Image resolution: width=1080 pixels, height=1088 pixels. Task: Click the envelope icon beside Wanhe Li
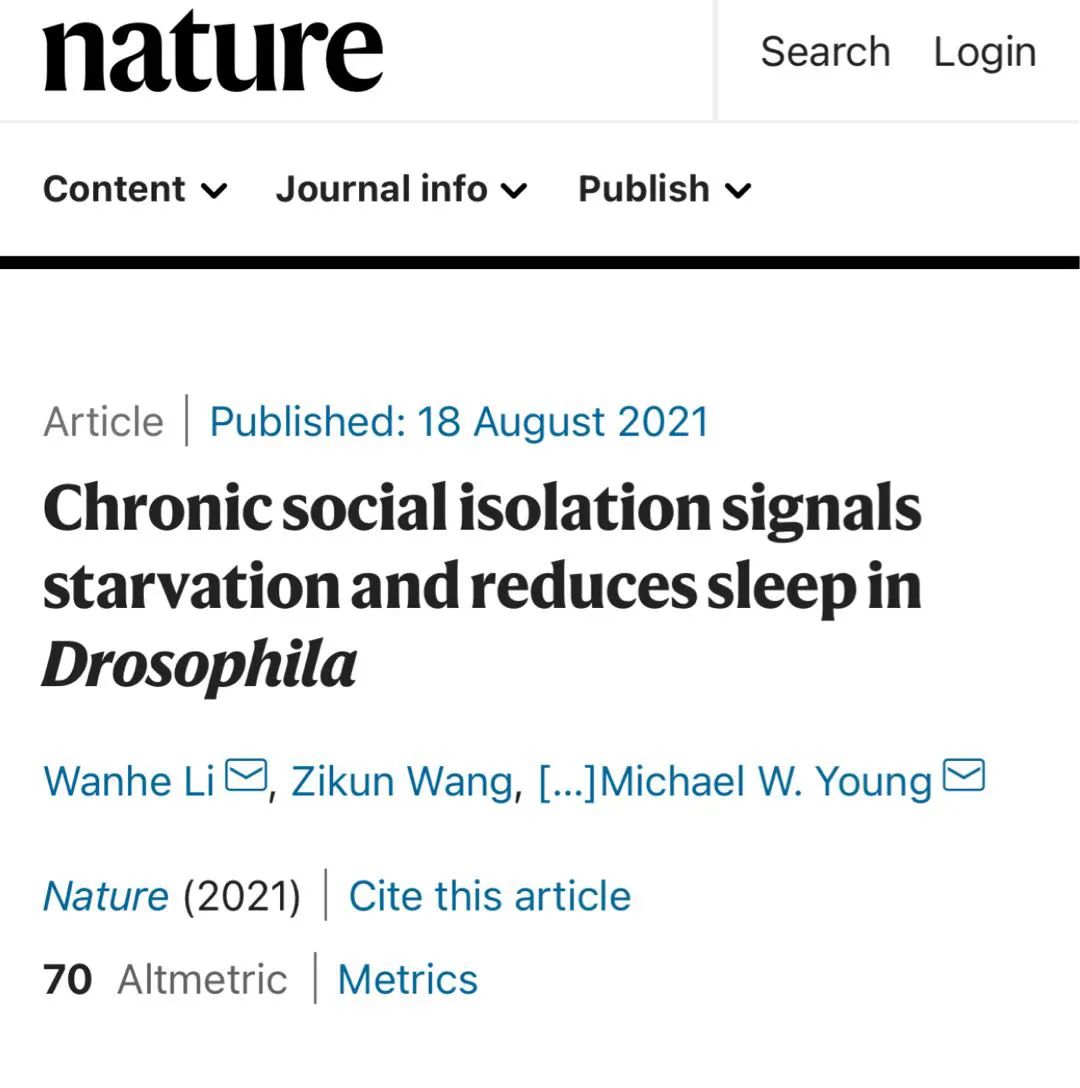pyautogui.click(x=246, y=776)
